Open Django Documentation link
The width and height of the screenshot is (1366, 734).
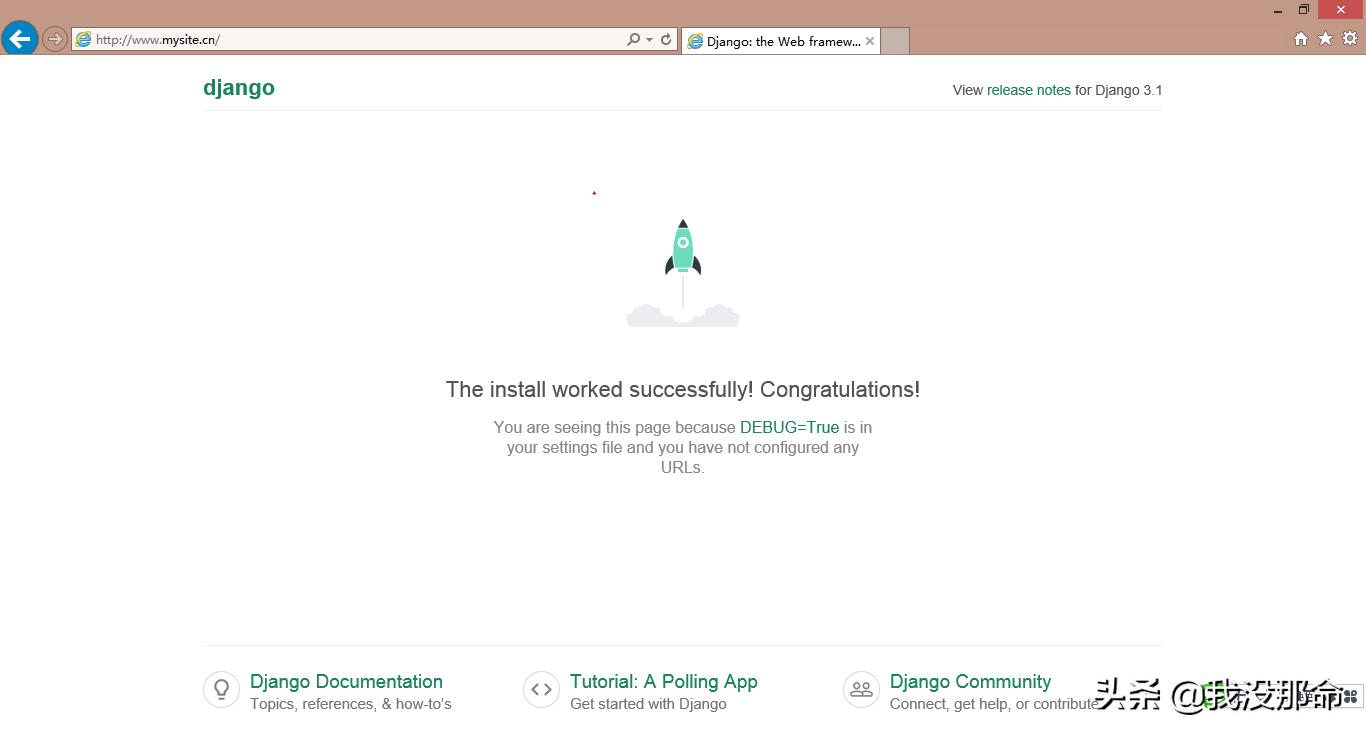[x=346, y=681]
